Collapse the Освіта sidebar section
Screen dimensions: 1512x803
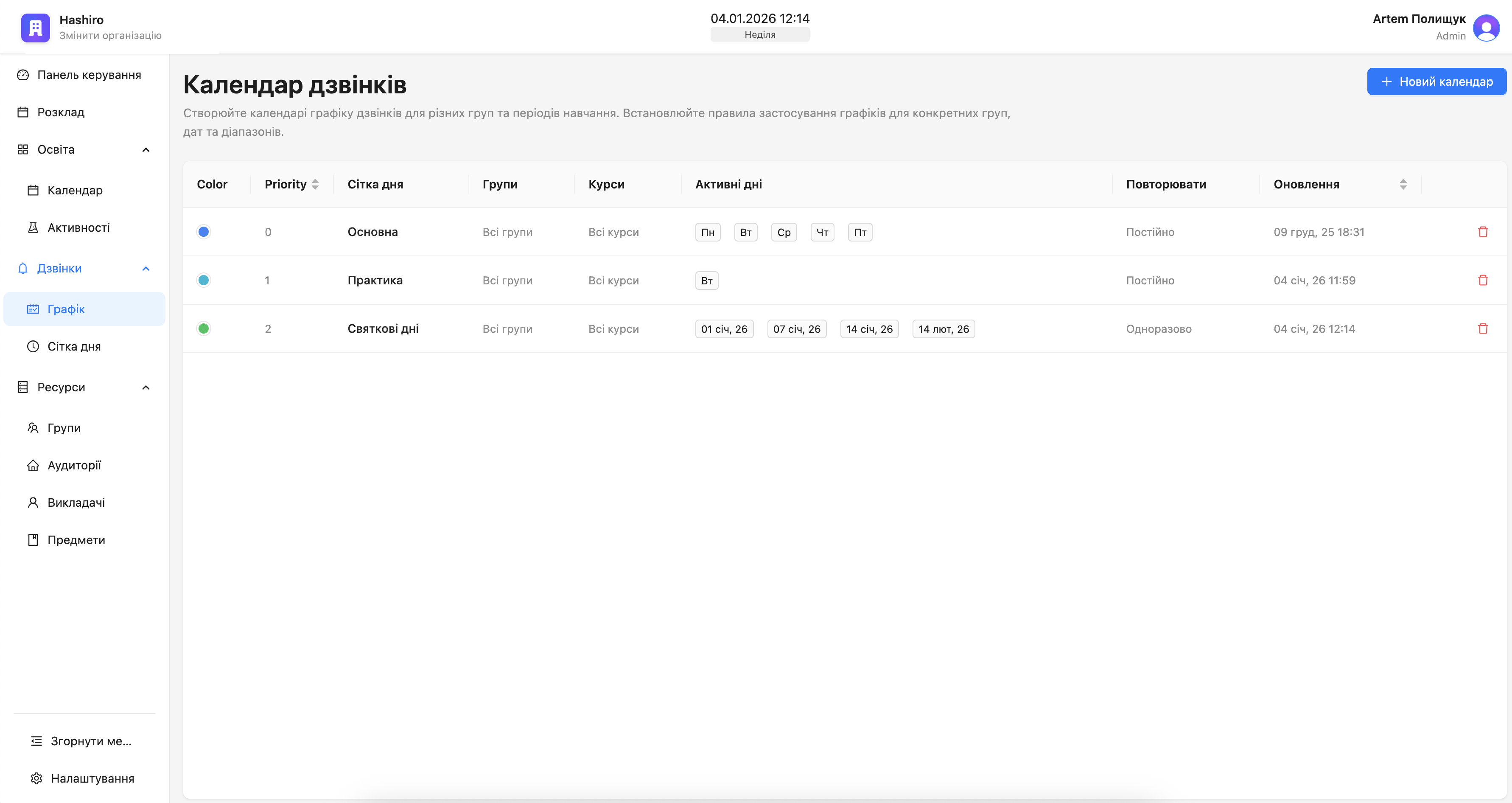point(146,150)
